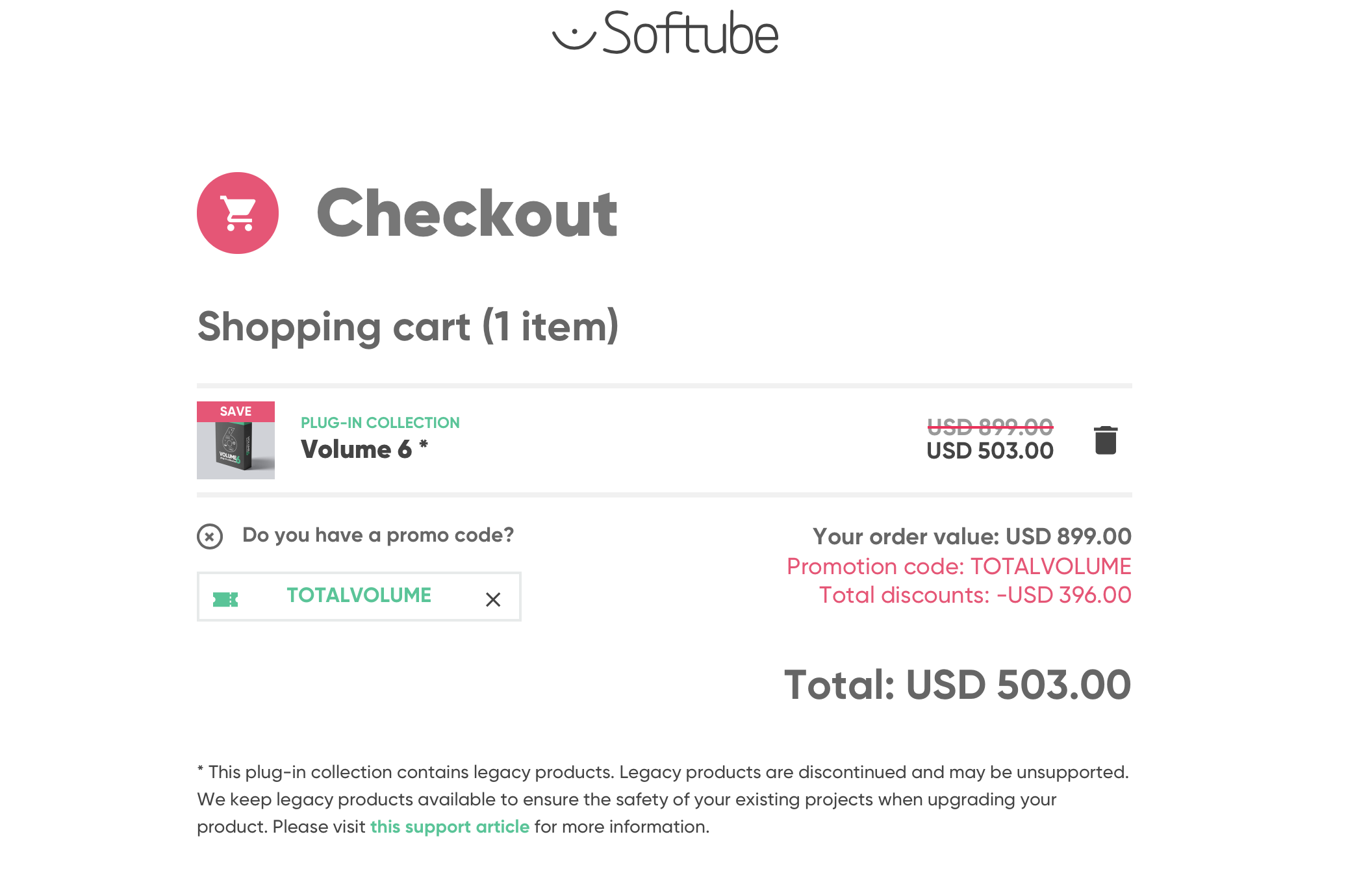Click the Checkout heading
Screen dimensions: 1372x882
click(x=466, y=213)
